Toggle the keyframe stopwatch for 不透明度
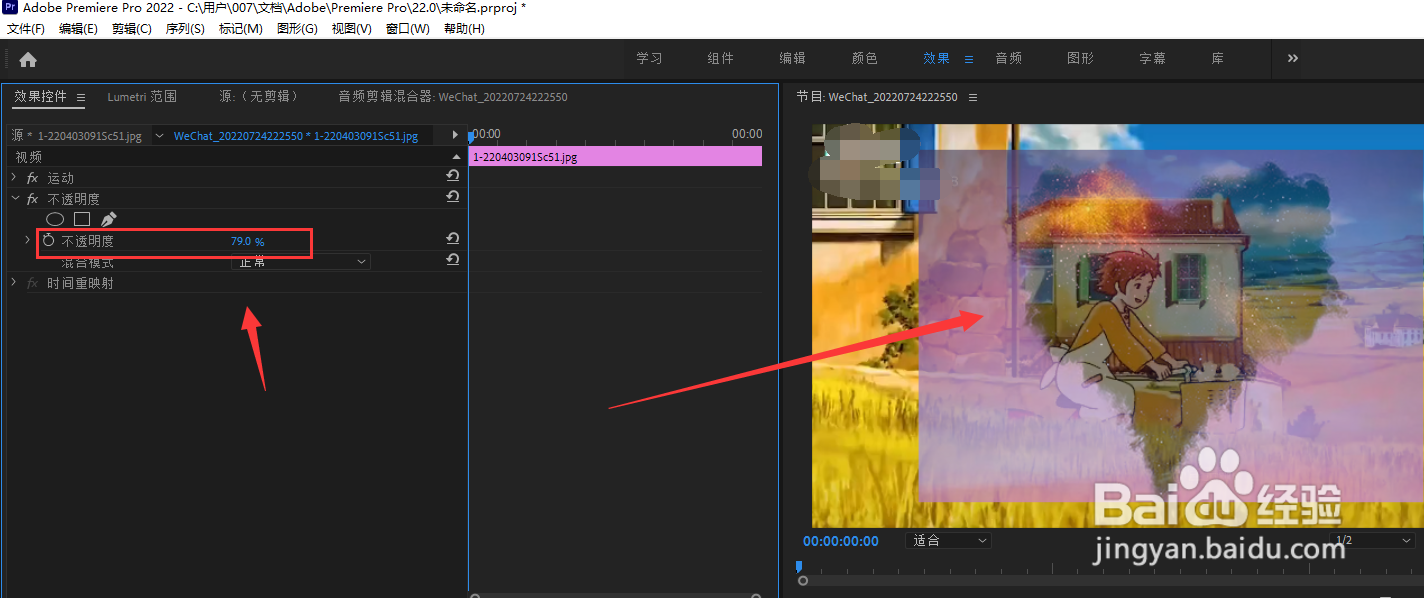This screenshot has height=598, width=1424. click(x=49, y=239)
